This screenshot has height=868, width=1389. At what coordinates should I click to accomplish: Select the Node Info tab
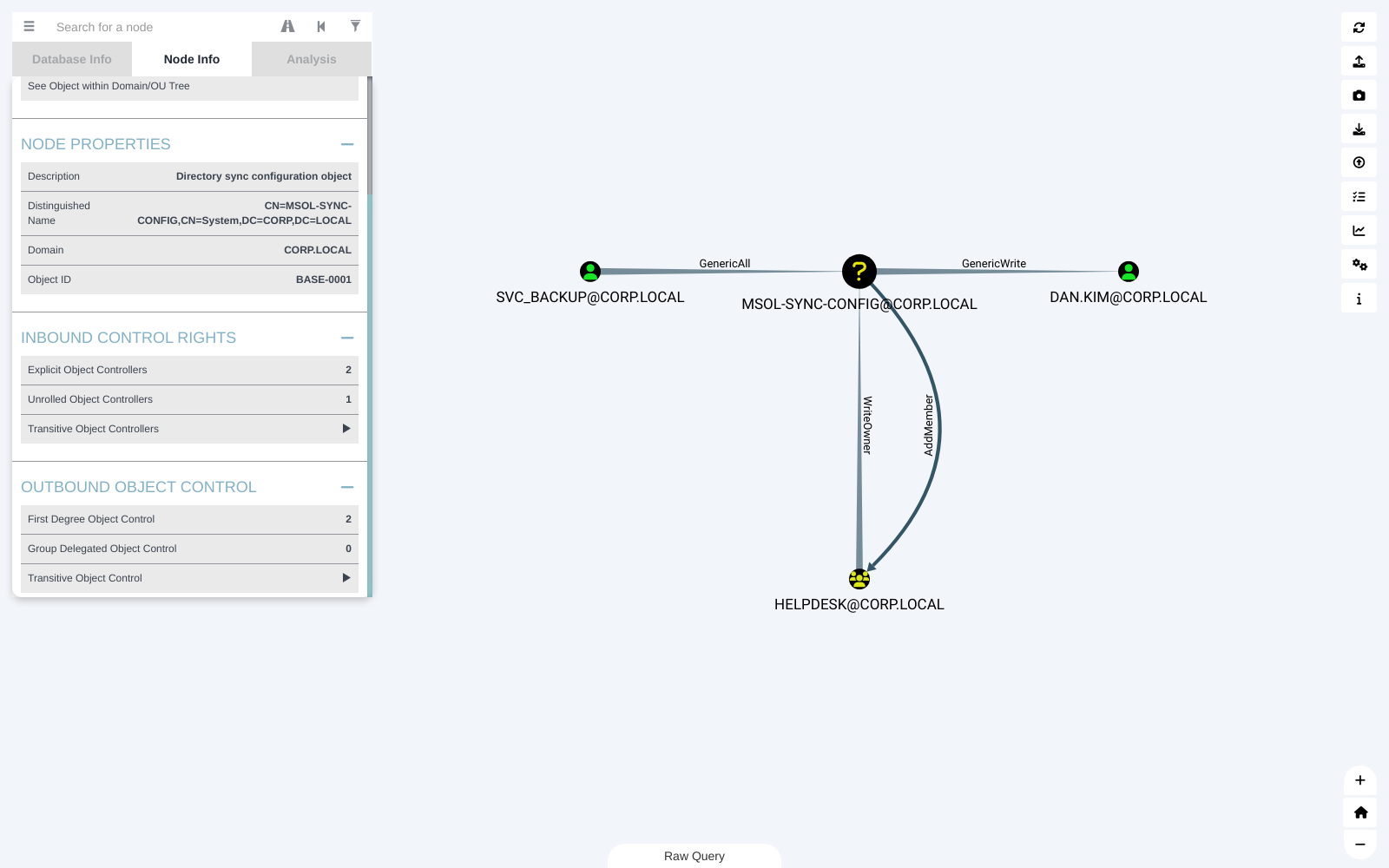(x=192, y=59)
